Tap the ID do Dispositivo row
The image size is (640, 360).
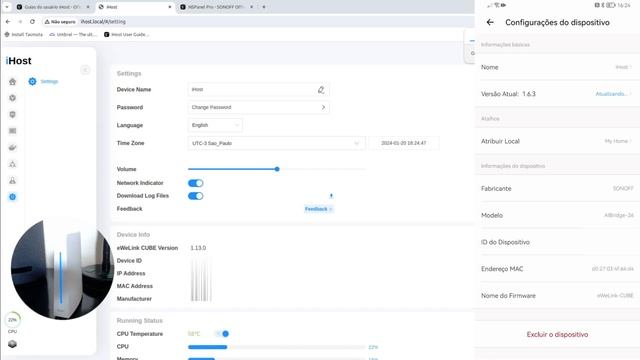557,242
